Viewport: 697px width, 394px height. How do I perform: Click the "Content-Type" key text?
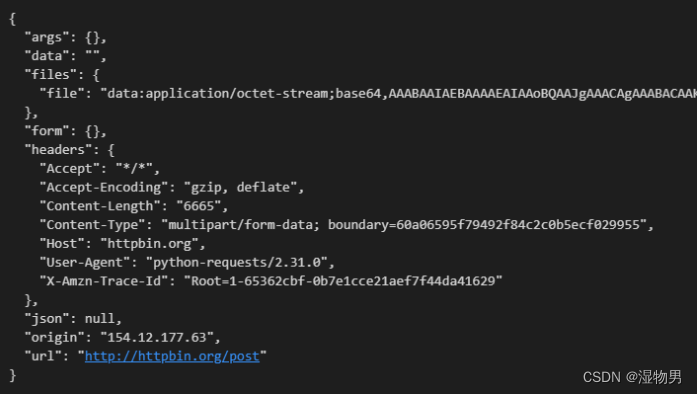click(92, 225)
